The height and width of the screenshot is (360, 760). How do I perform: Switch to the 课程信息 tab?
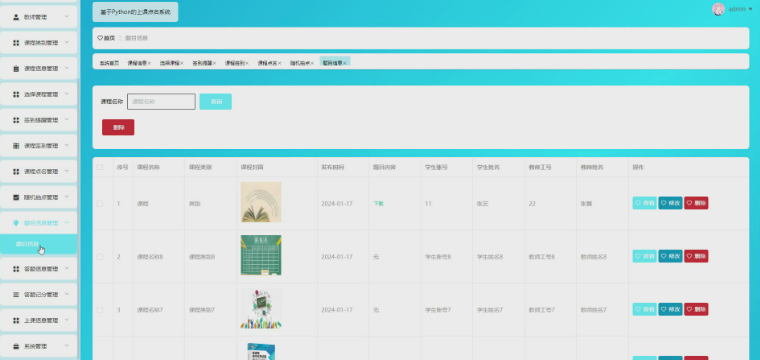coord(137,63)
